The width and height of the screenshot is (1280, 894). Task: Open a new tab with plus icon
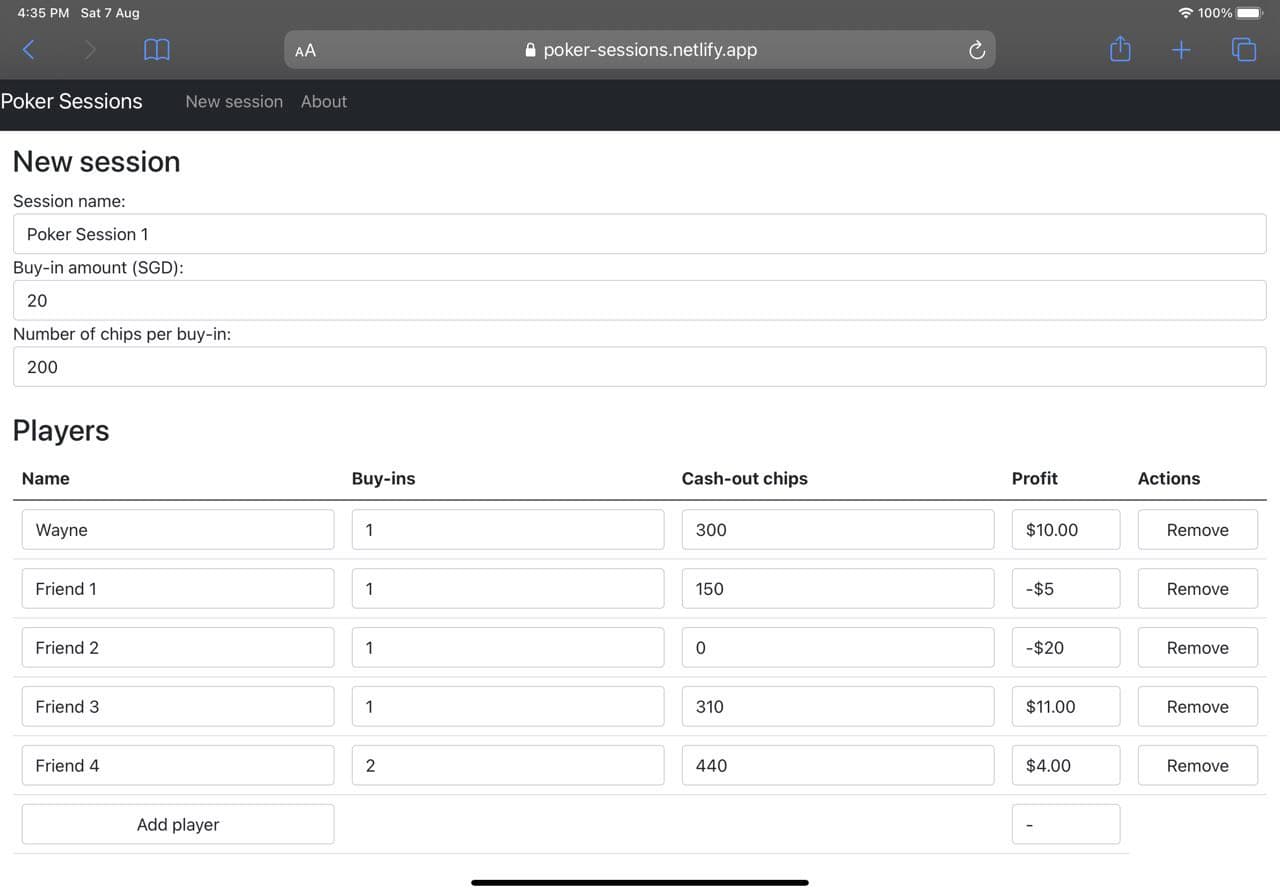click(x=1181, y=50)
